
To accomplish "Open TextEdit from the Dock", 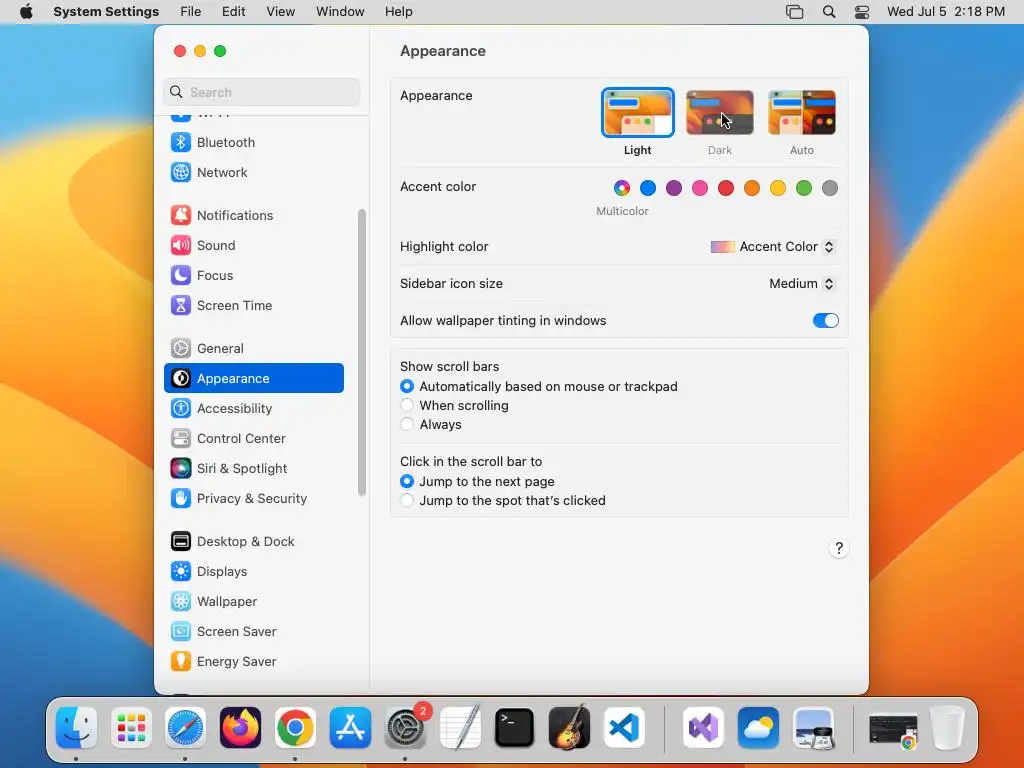I will (460, 728).
